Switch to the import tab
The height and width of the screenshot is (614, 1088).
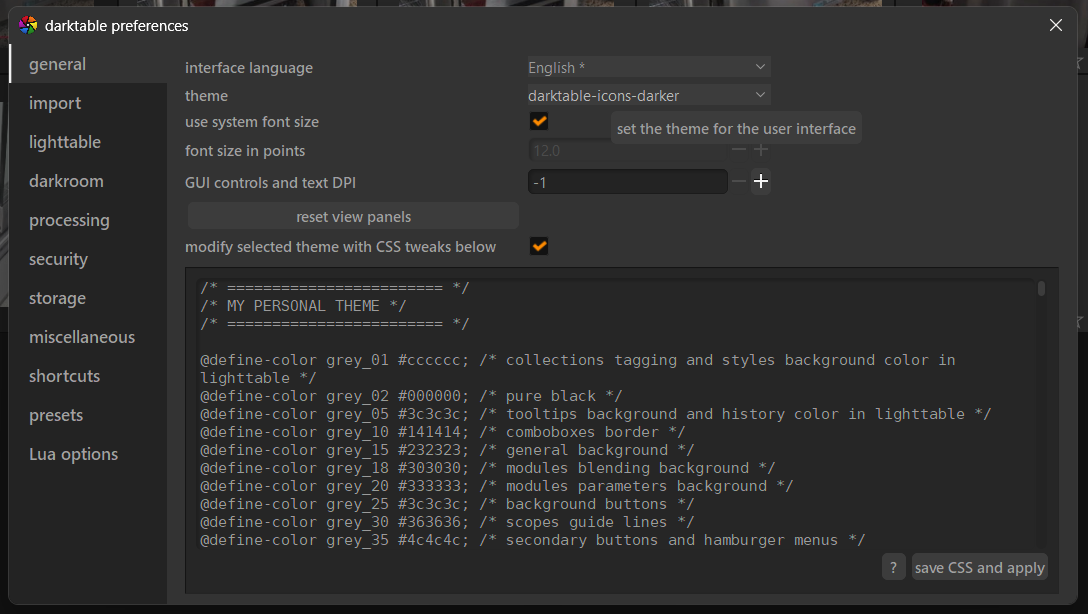(x=89, y=103)
